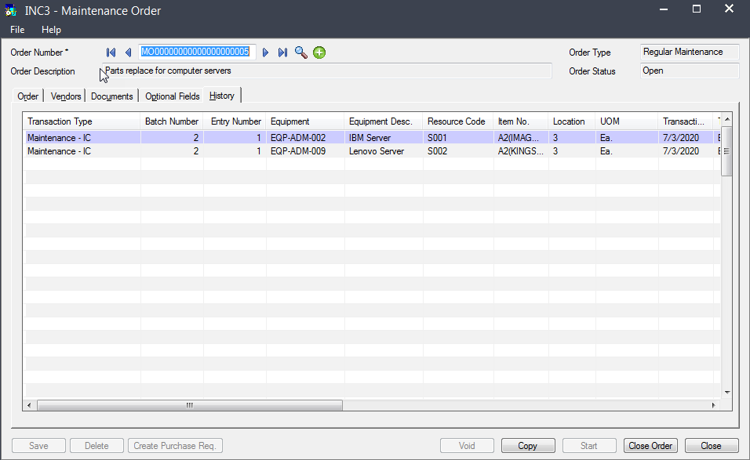750x460 pixels.
Task: Sort by Transaction Type column header
Action: (x=82, y=121)
